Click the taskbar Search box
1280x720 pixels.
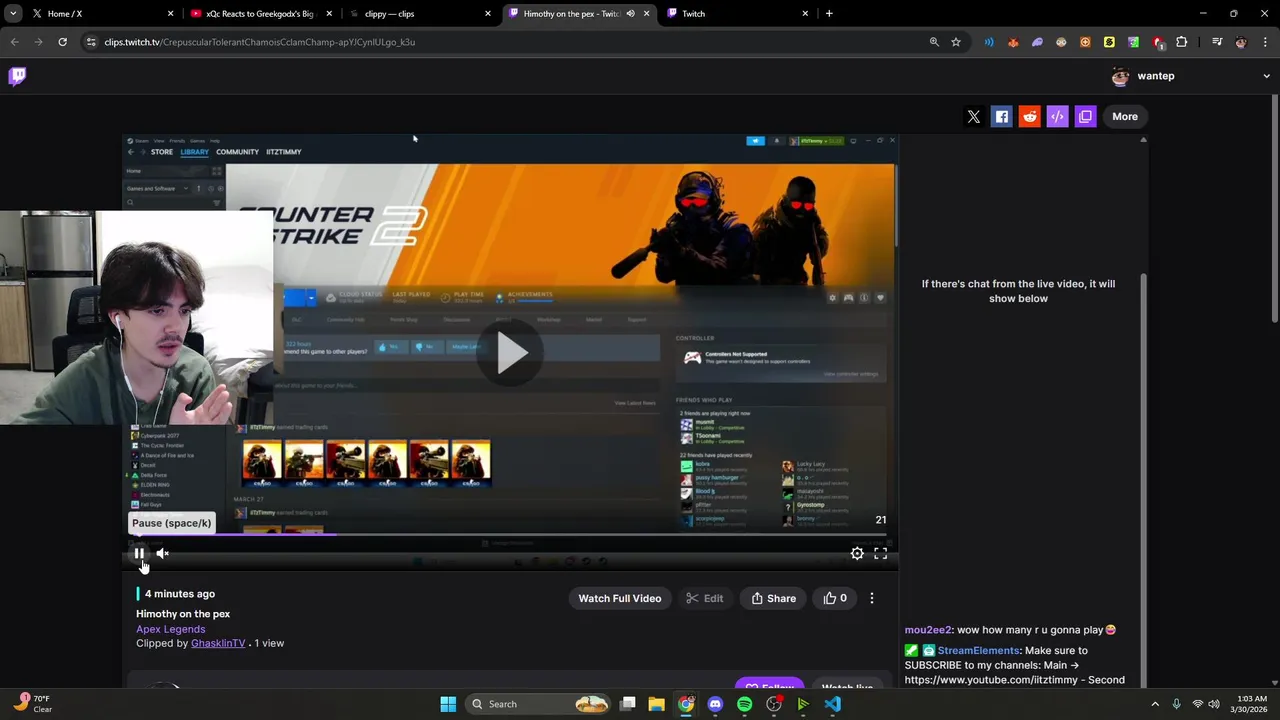[540, 704]
